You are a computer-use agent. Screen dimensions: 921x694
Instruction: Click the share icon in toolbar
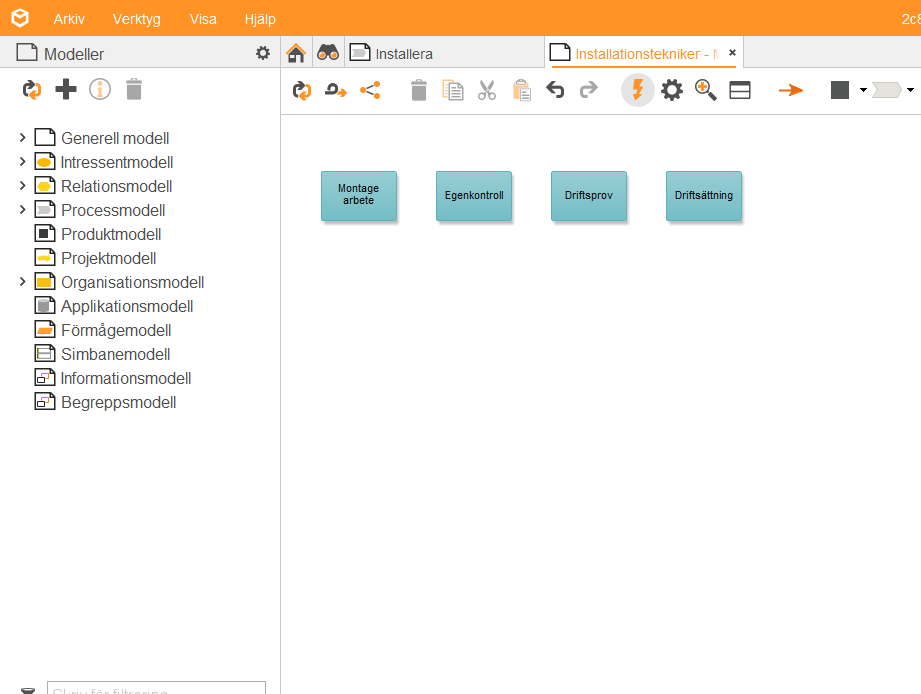[370, 91]
